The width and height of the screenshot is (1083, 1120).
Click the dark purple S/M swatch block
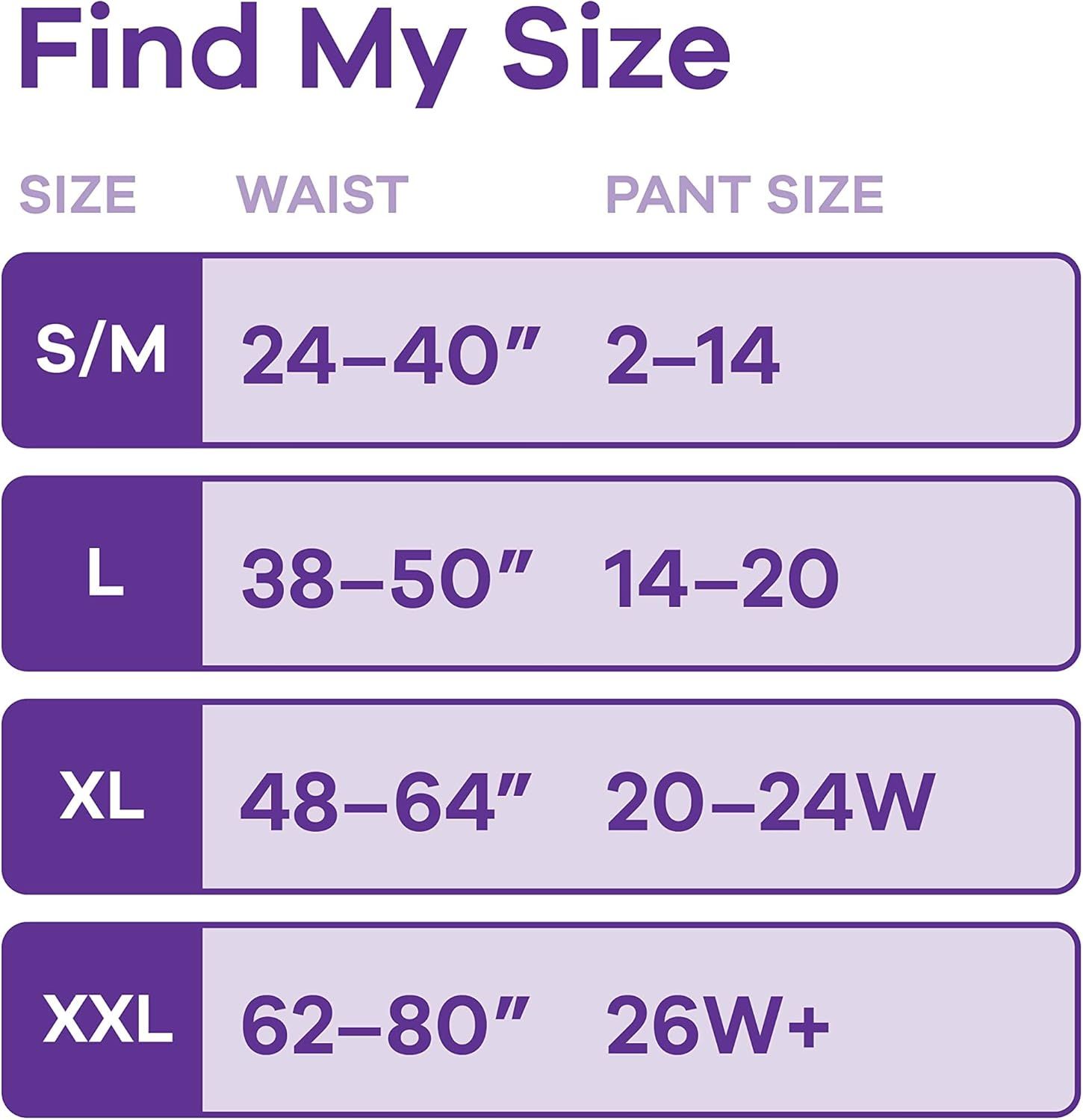(102, 350)
